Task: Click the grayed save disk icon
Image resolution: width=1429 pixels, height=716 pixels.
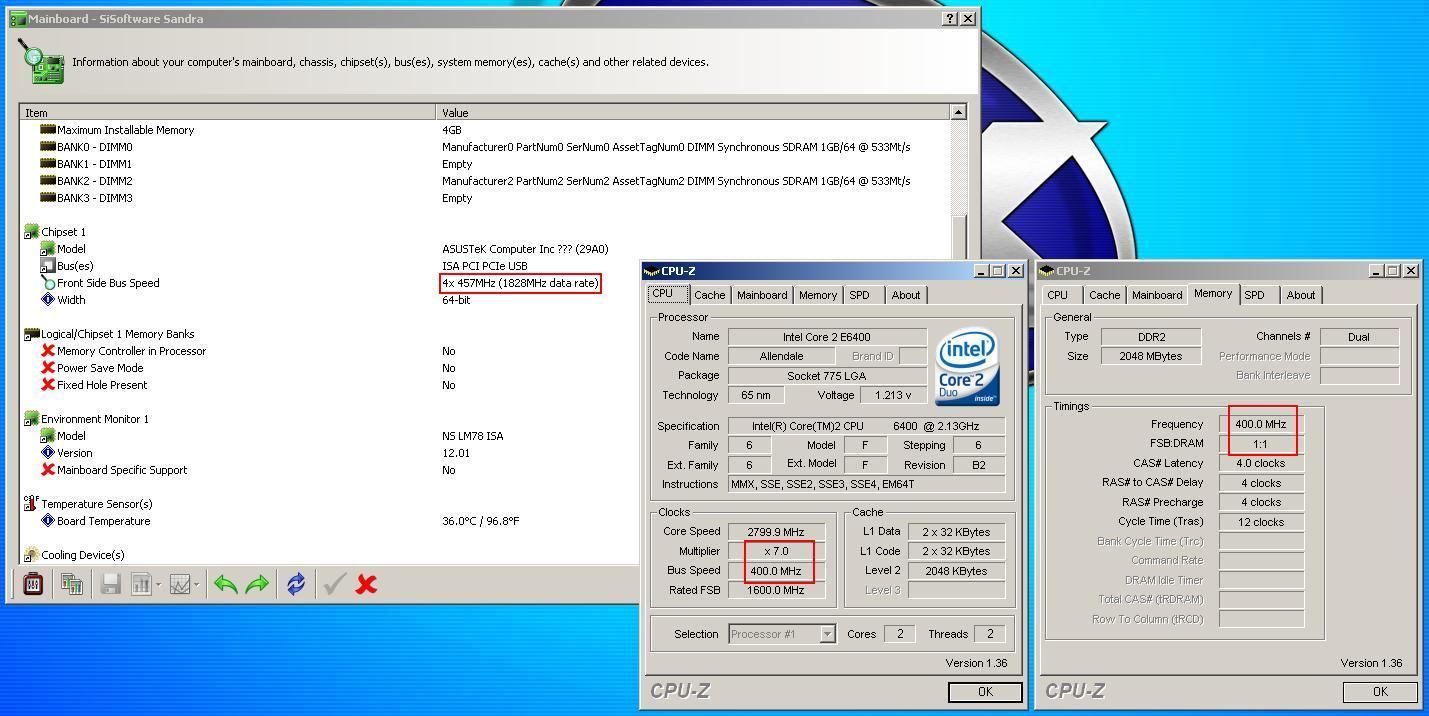Action: pyautogui.click(x=111, y=584)
